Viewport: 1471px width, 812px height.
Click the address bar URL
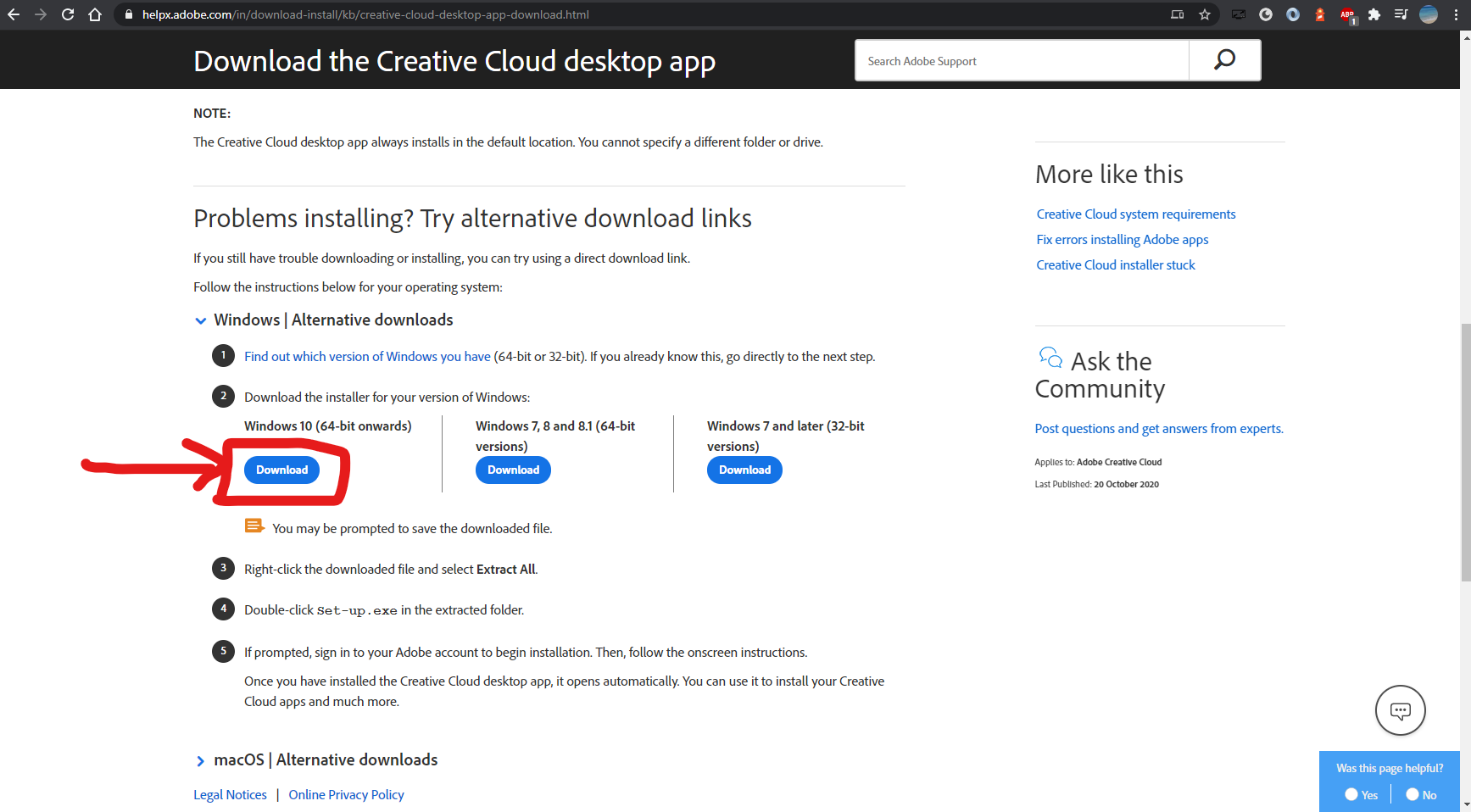pyautogui.click(x=365, y=14)
